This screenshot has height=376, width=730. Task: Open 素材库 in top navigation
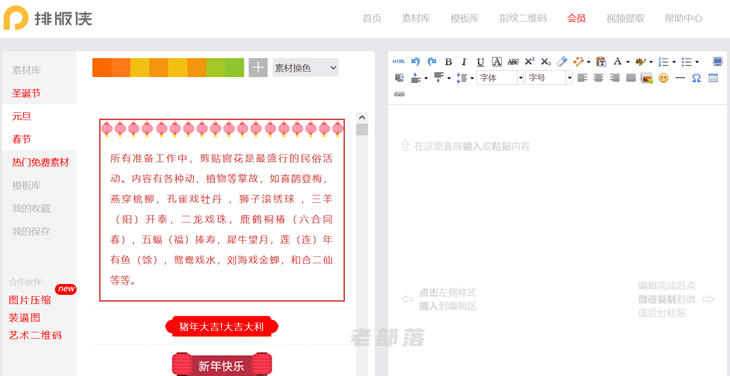[x=416, y=19]
